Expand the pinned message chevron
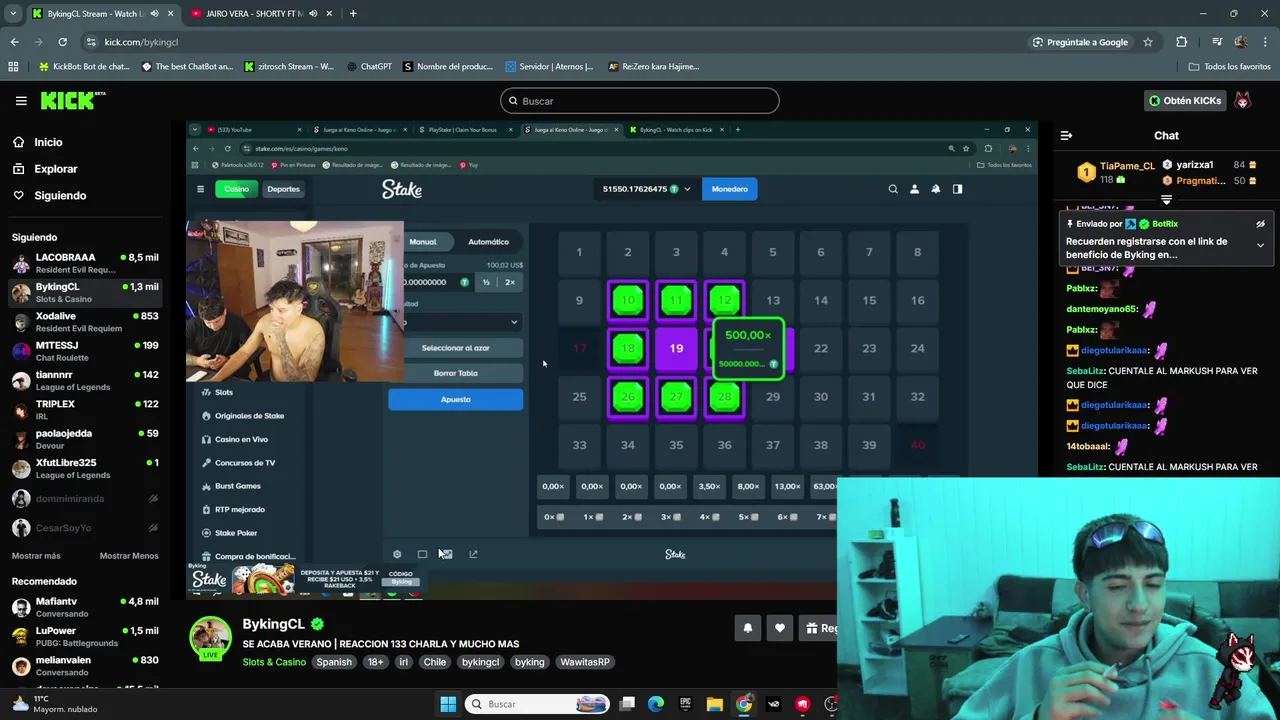Image resolution: width=1280 pixels, height=720 pixels. (1260, 245)
